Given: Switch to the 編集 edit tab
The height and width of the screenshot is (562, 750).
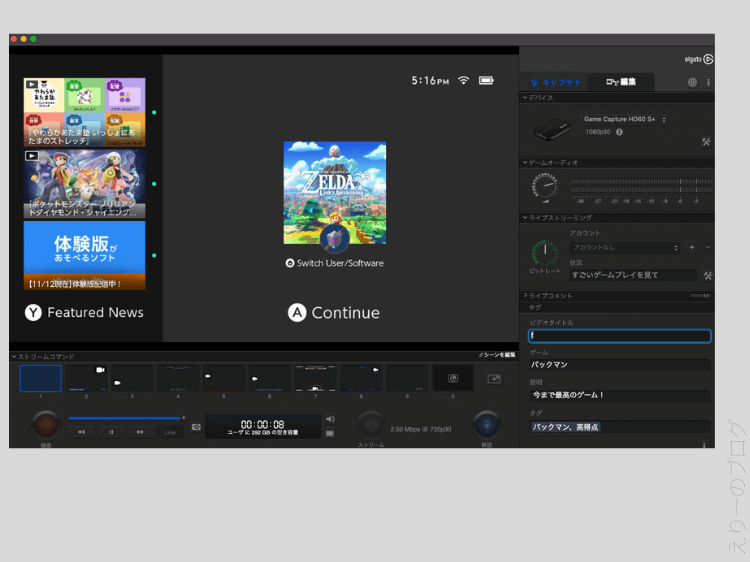Looking at the screenshot, I should 621,82.
